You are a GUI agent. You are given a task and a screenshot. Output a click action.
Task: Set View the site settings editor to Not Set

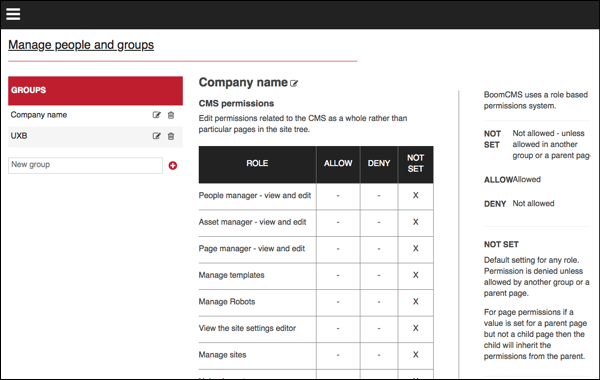point(416,328)
